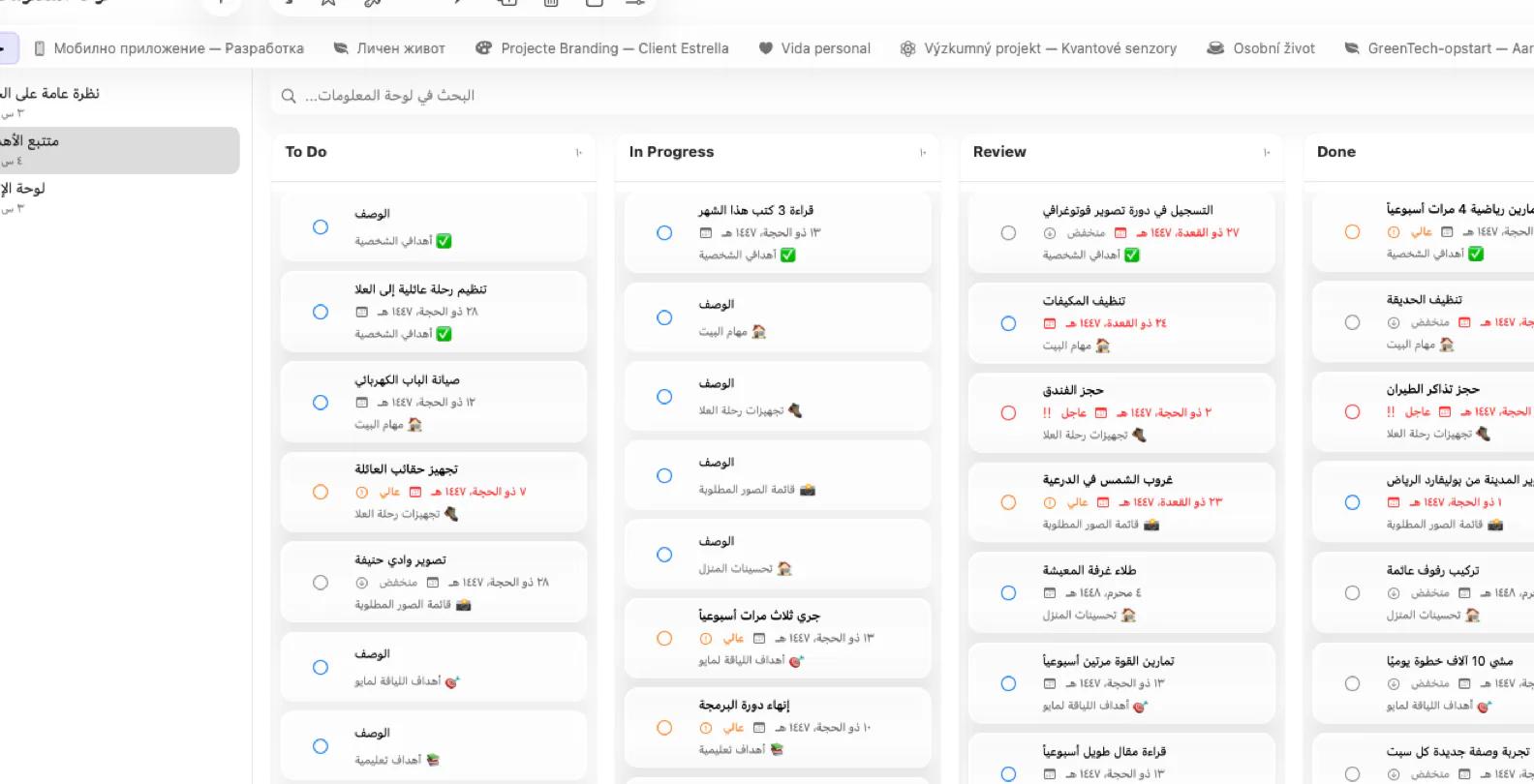The image size is (1534, 784).
Task: Click books emoji tag on إنهاء دورة البرمجة
Action: tap(777, 750)
